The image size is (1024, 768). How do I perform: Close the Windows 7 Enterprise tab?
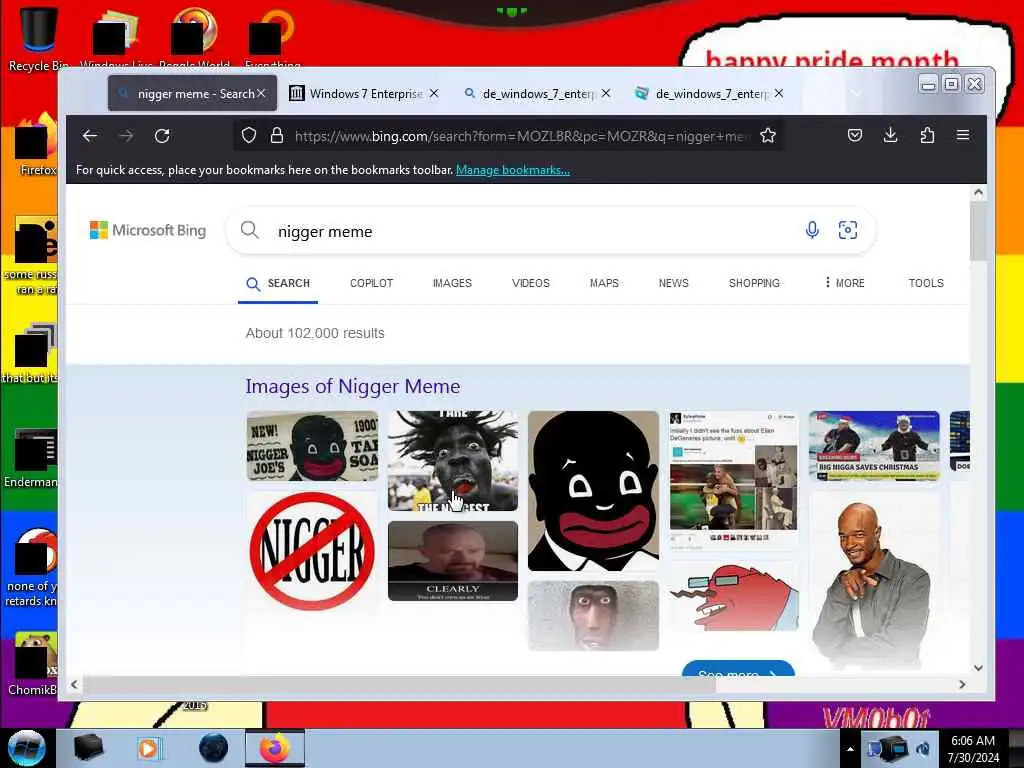pos(434,93)
